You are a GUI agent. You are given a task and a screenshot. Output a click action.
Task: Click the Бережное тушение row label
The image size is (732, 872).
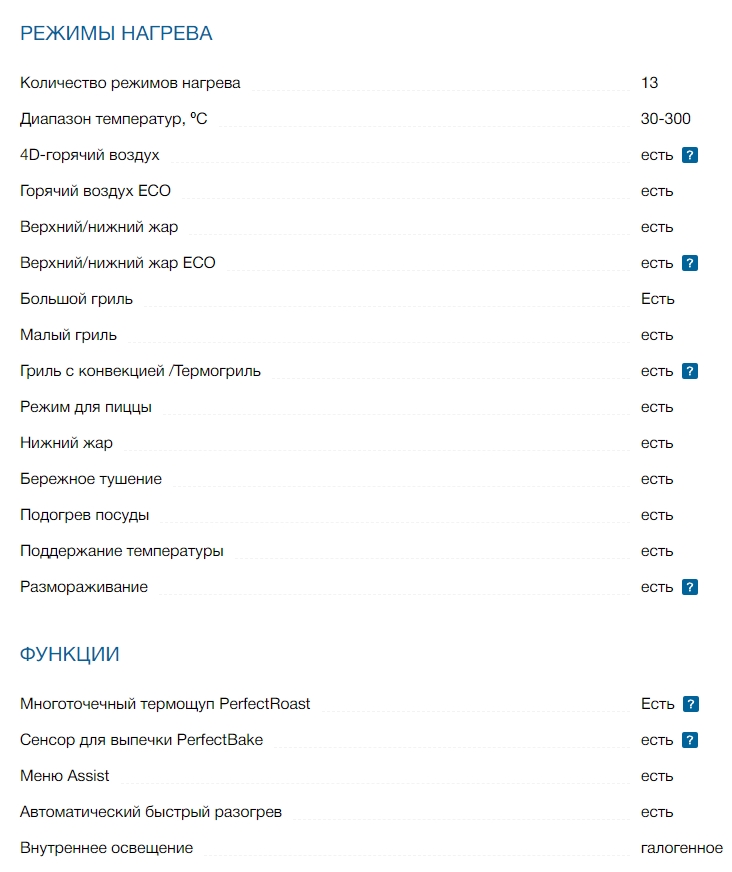point(91,479)
